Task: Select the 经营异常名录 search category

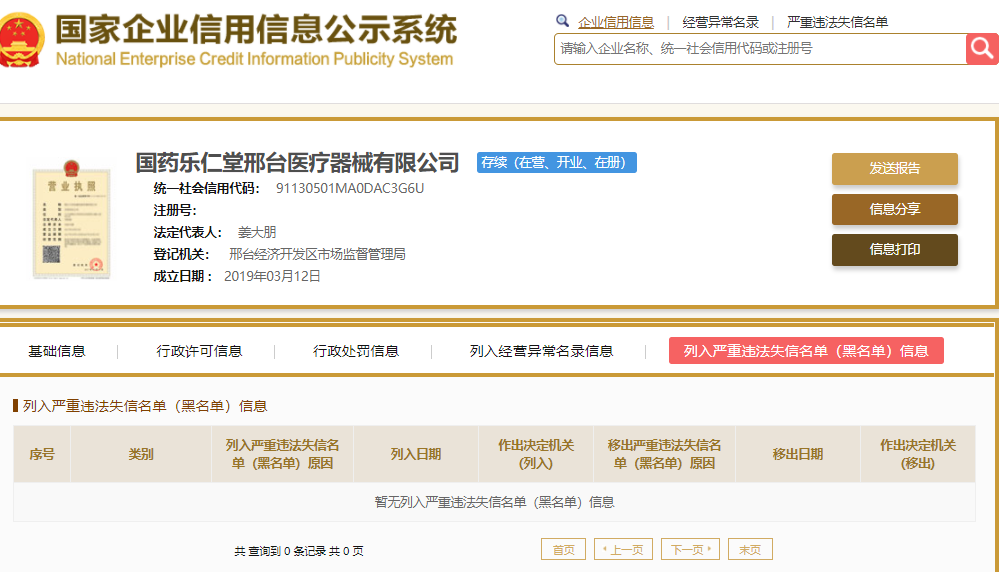Action: click(721, 22)
